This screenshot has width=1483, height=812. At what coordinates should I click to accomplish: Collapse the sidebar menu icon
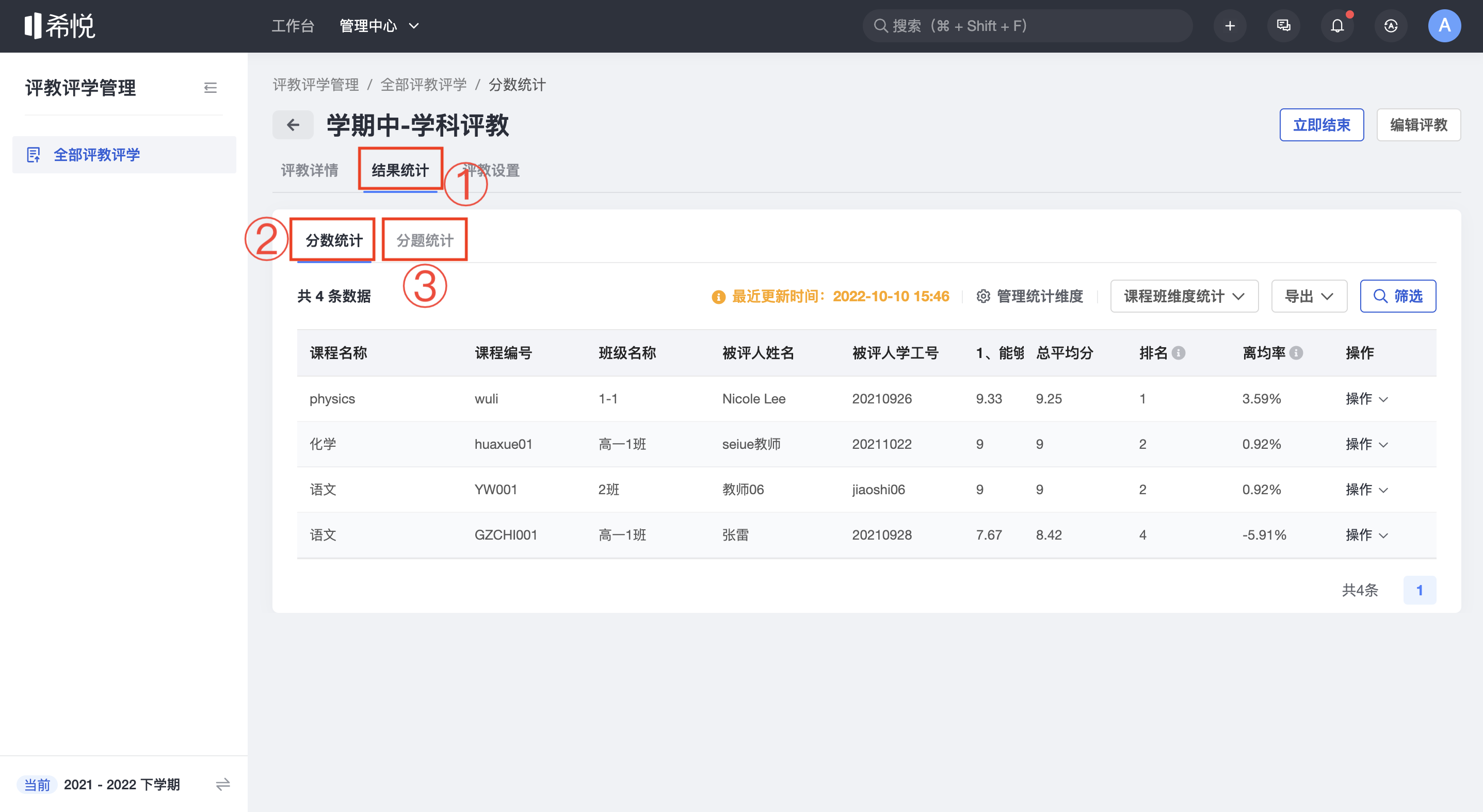tap(211, 88)
